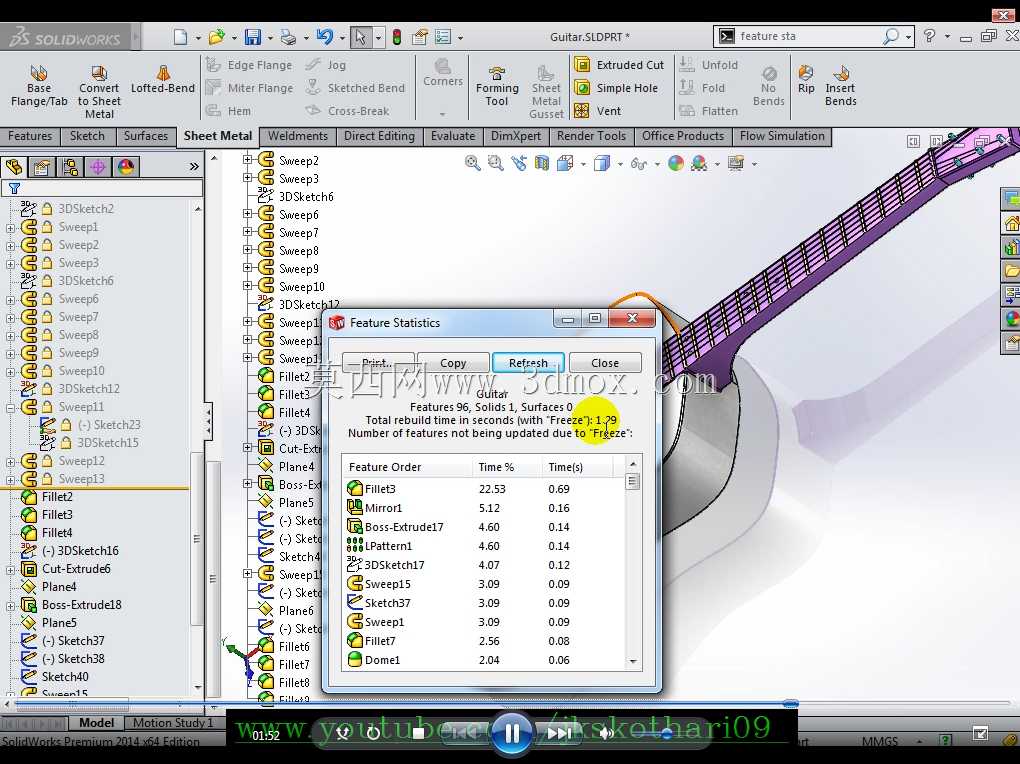Image resolution: width=1020 pixels, height=764 pixels.
Task: Select Convert to Sheet Metal tool
Action: point(99,92)
